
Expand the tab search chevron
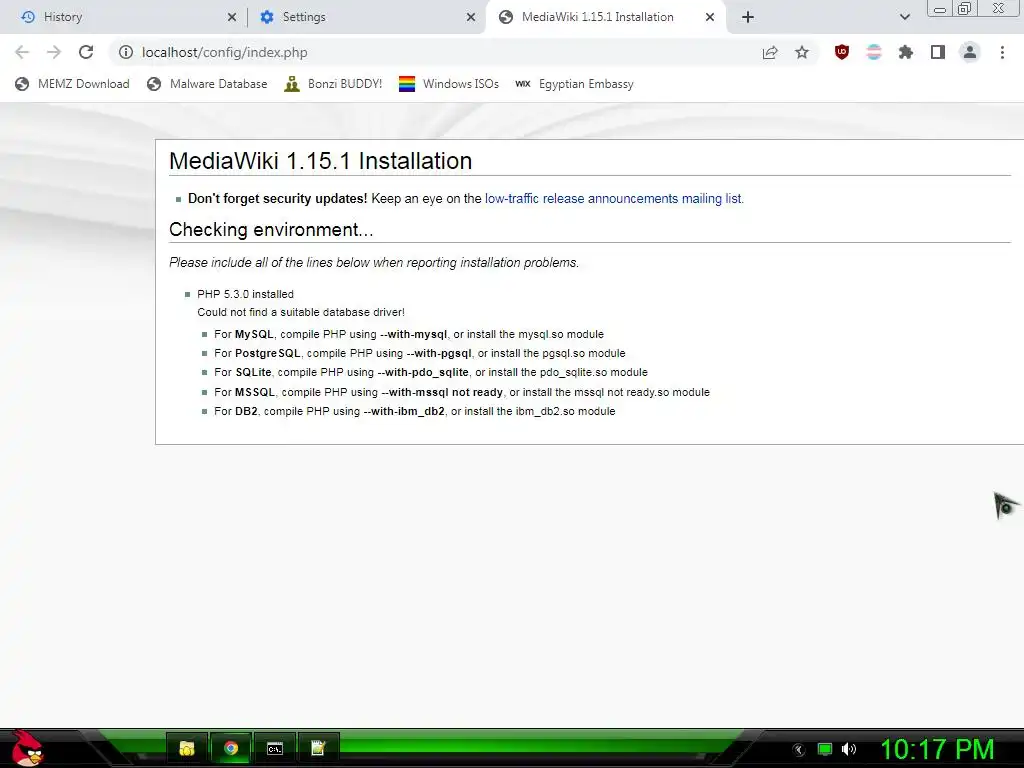coord(904,17)
